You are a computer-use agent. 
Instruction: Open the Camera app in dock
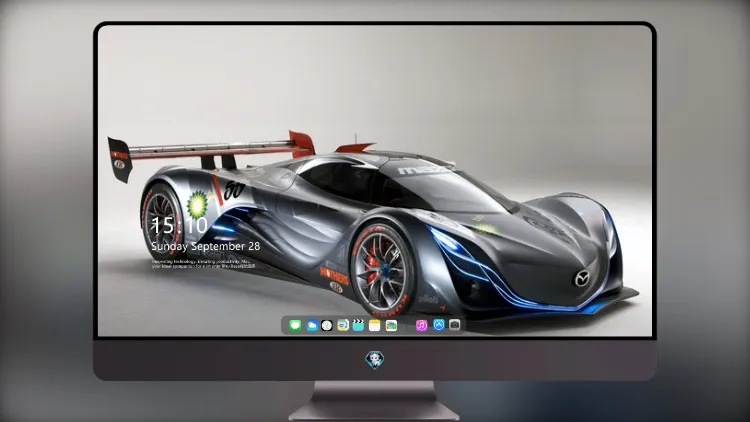point(455,325)
